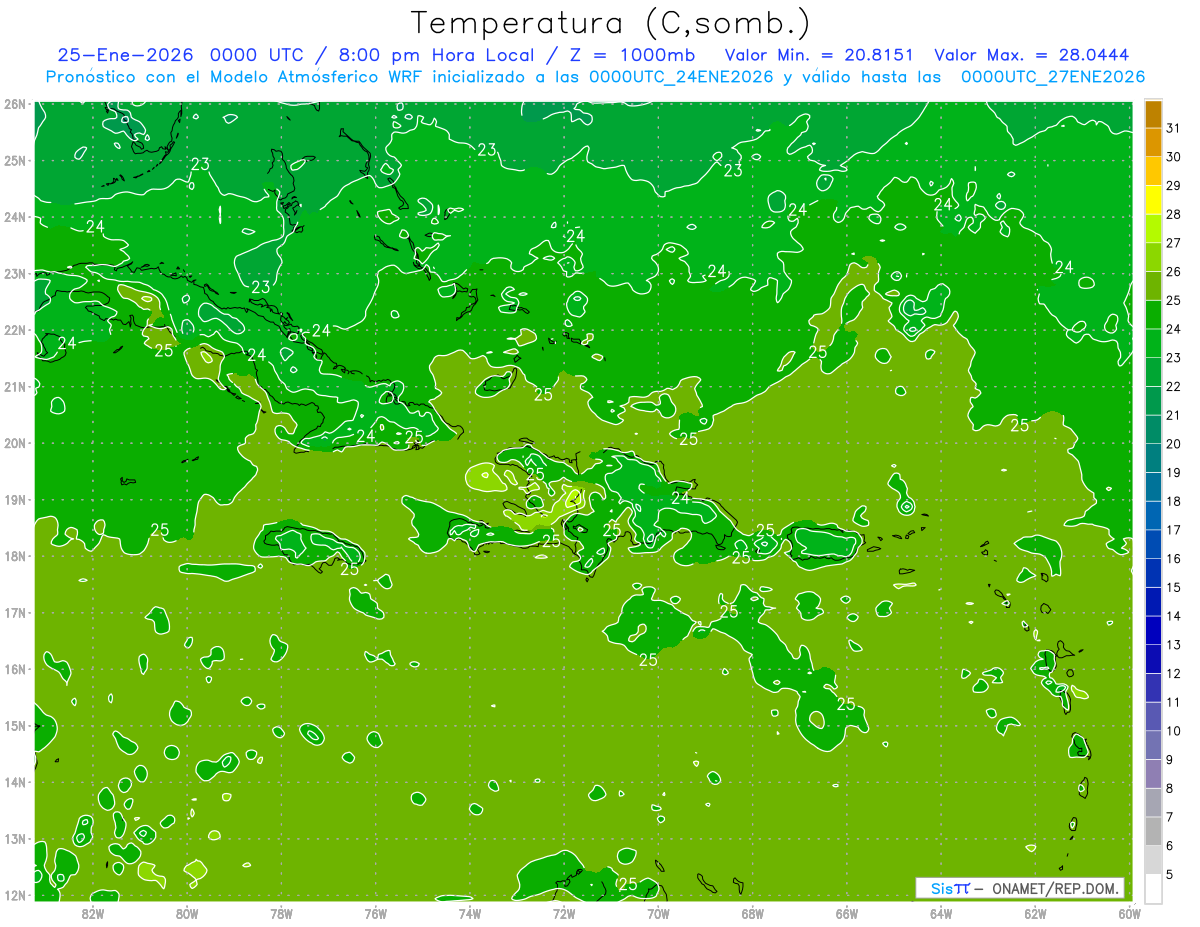Click the 14N latitude axis label
This screenshot has width=1200, height=927.
15,782
